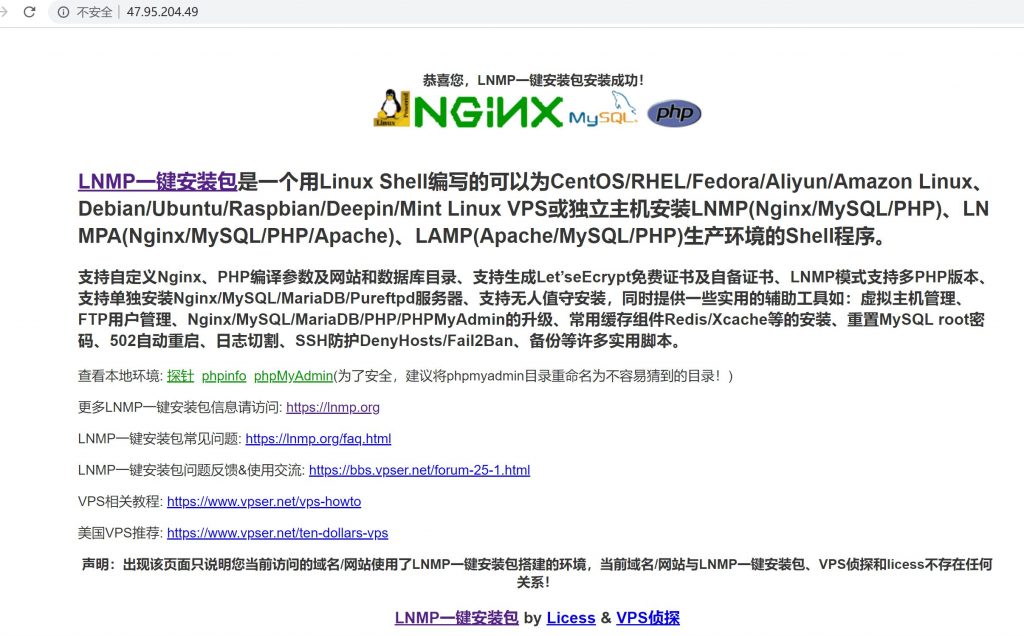Click the VPS相关教程: label
Image resolution: width=1024 pixels, height=636 pixels.
120,501
